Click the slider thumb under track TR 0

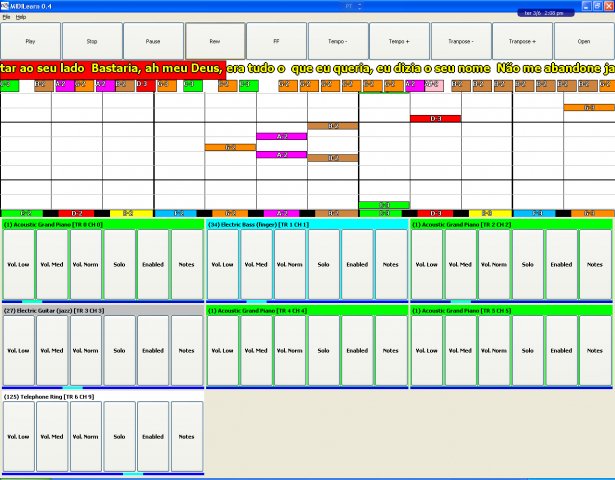pos(32,302)
